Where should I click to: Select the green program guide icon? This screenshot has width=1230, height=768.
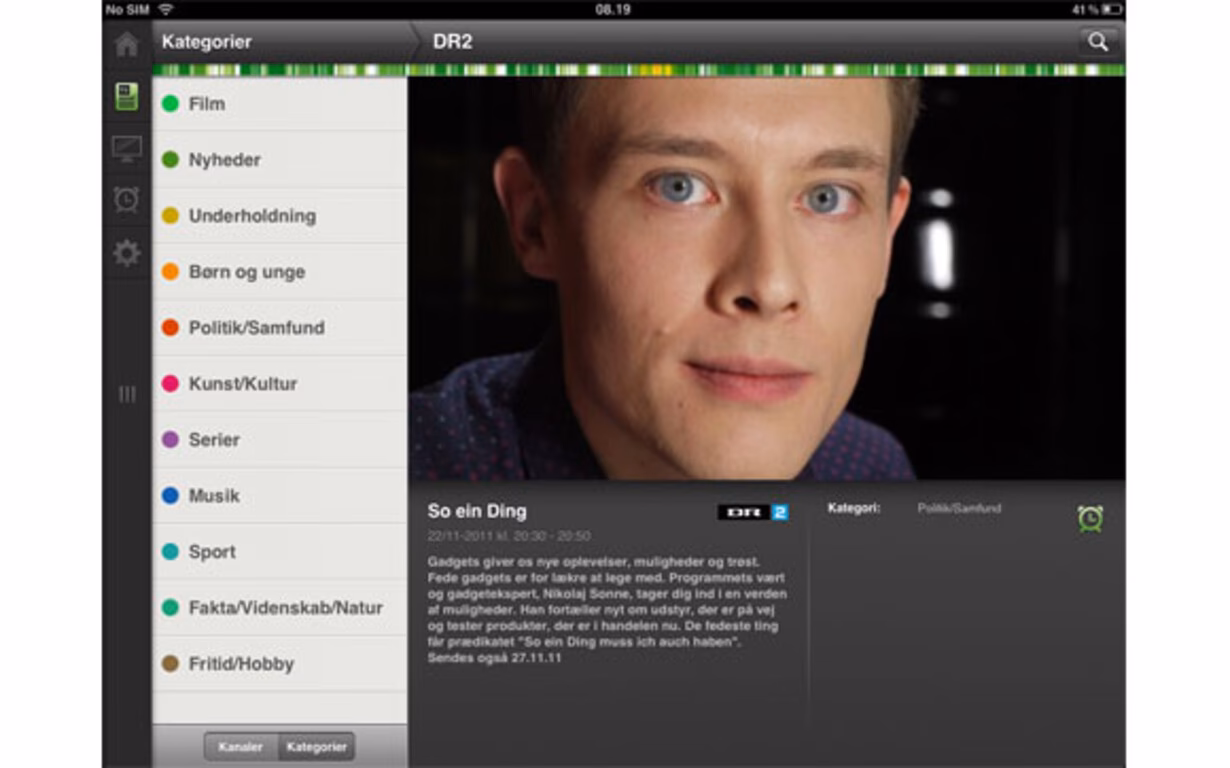pyautogui.click(x=126, y=96)
